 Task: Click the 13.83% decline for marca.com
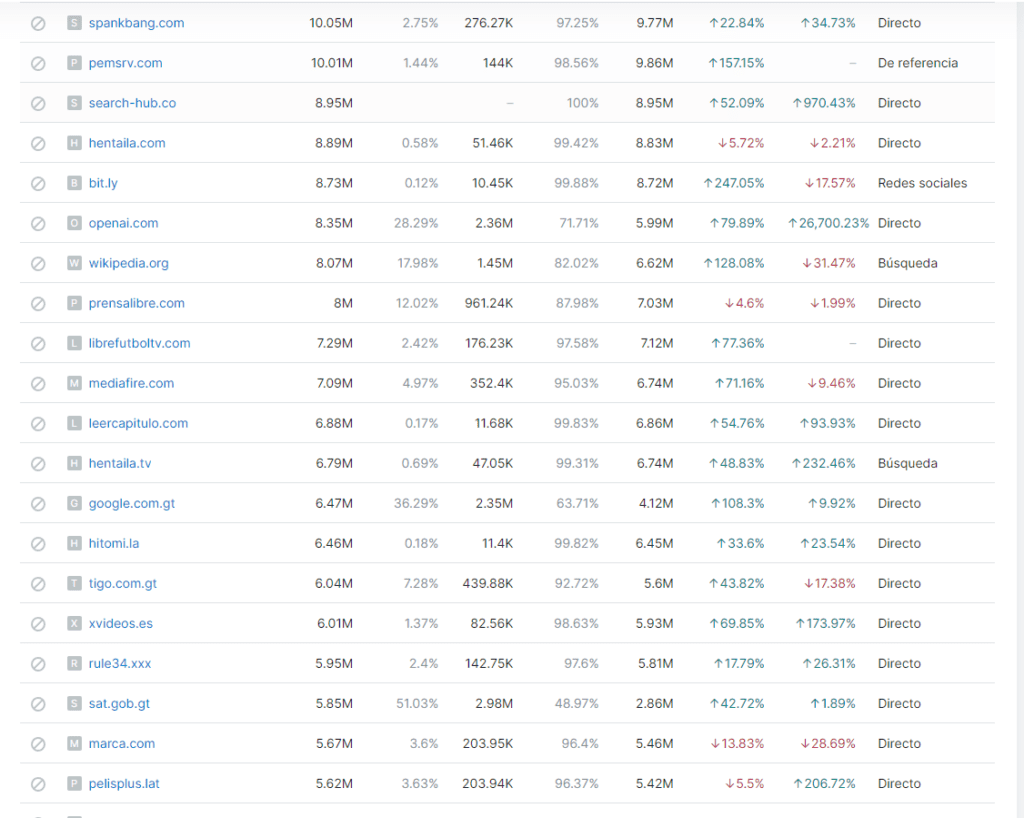(x=737, y=744)
